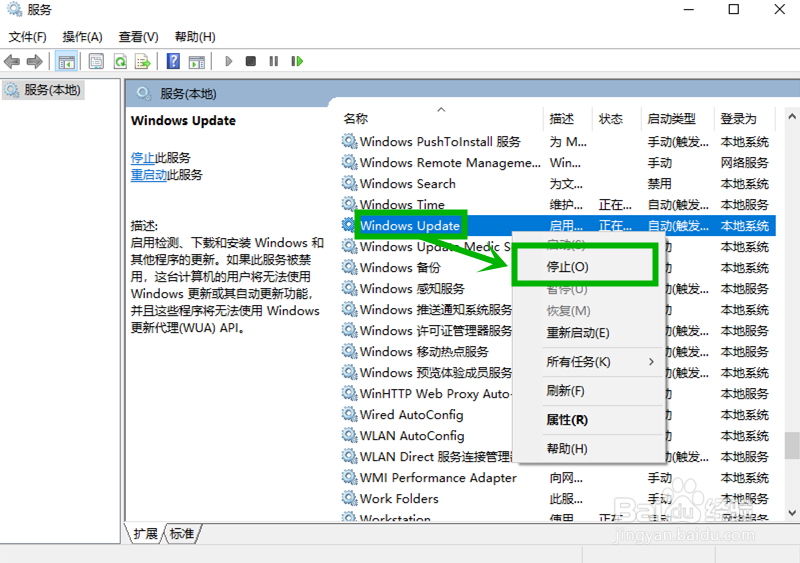Image resolution: width=800 pixels, height=563 pixels.
Task: Click the scrollbar down arrow
Action: (x=792, y=513)
